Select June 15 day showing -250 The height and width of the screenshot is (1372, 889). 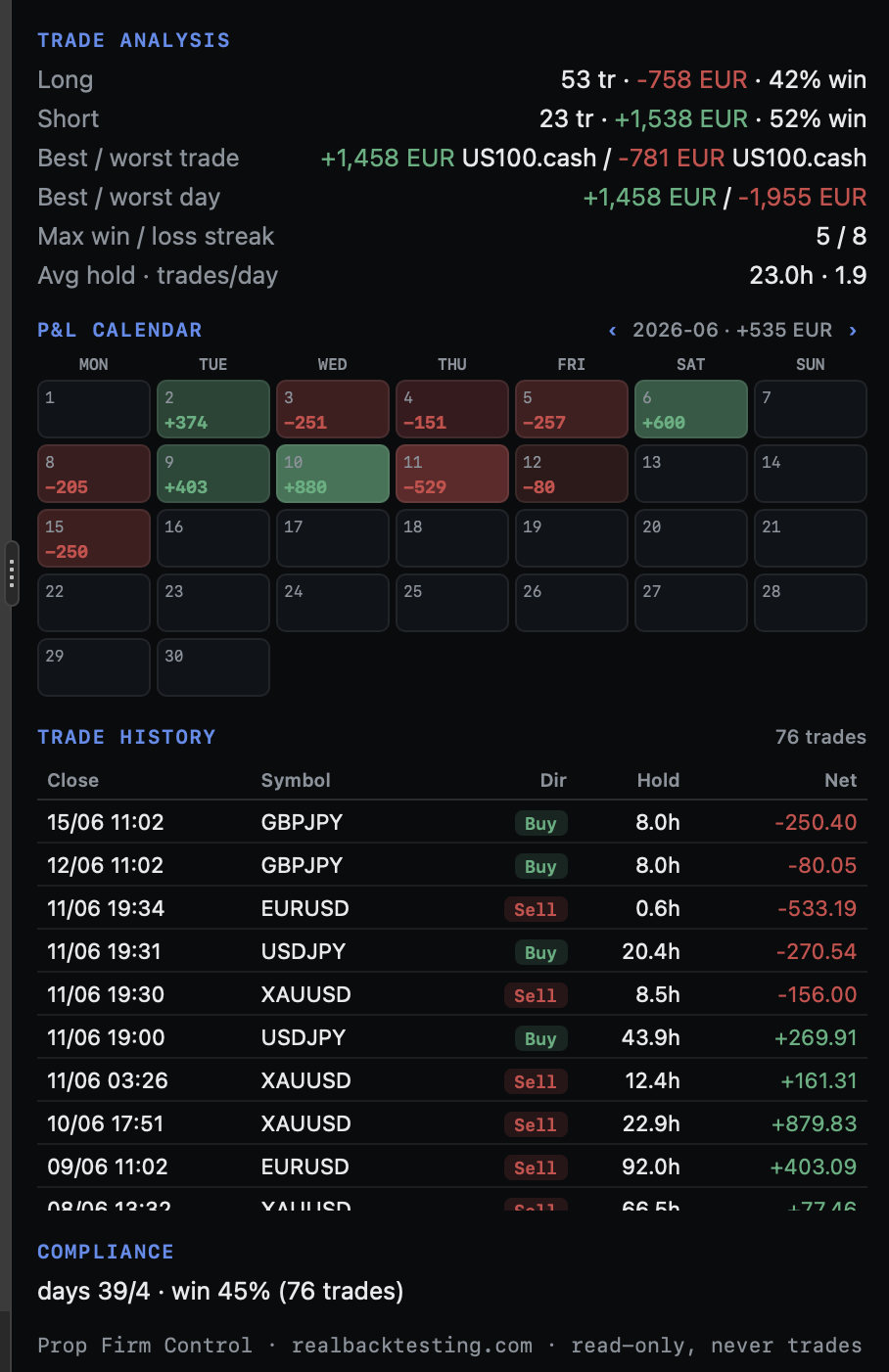pyautogui.click(x=94, y=538)
